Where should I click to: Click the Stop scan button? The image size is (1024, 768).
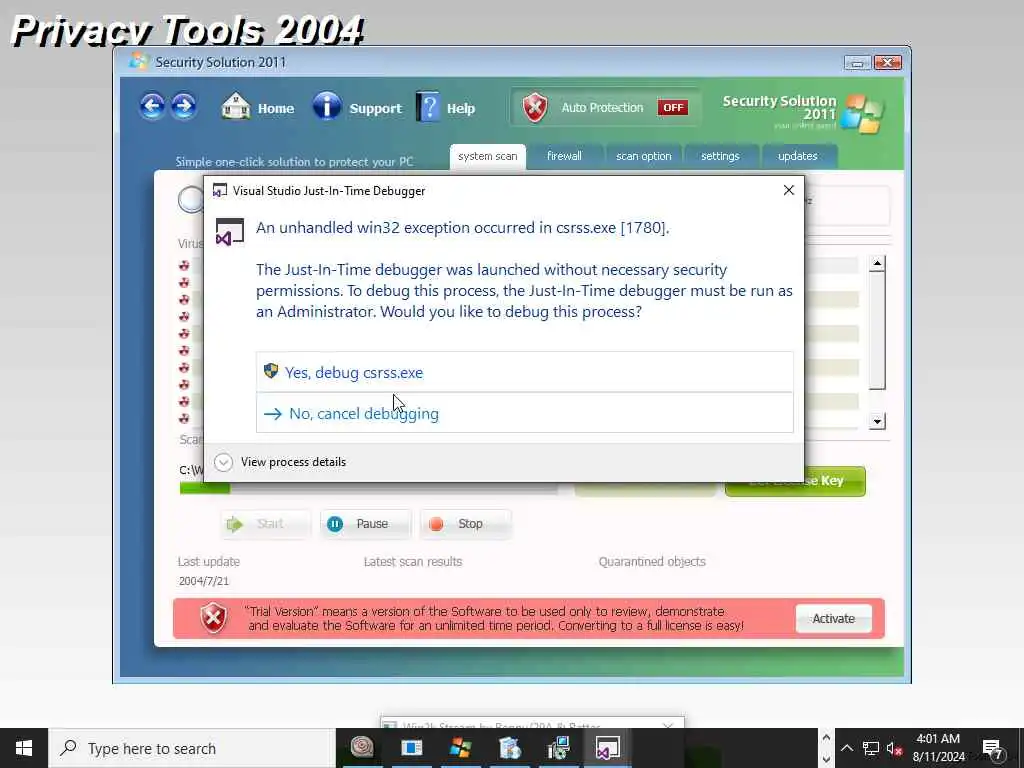coord(466,524)
